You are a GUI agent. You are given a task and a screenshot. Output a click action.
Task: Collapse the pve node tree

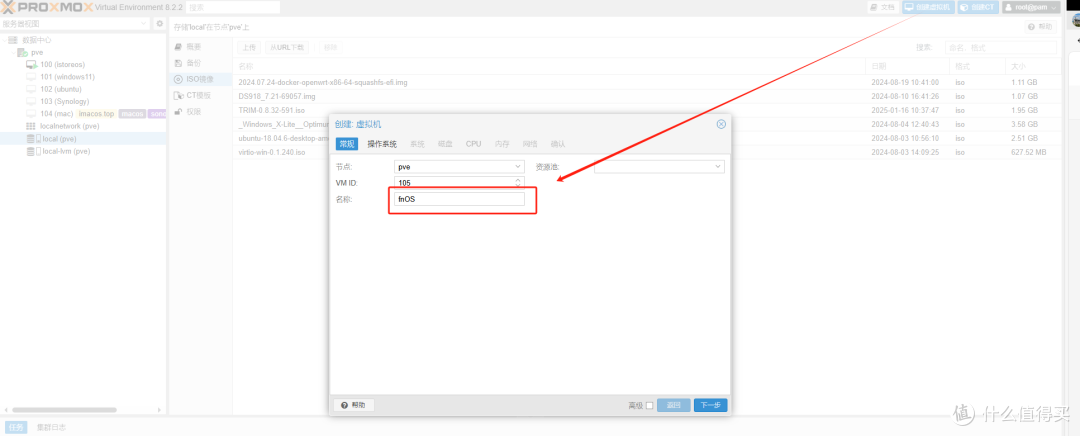pos(12,52)
